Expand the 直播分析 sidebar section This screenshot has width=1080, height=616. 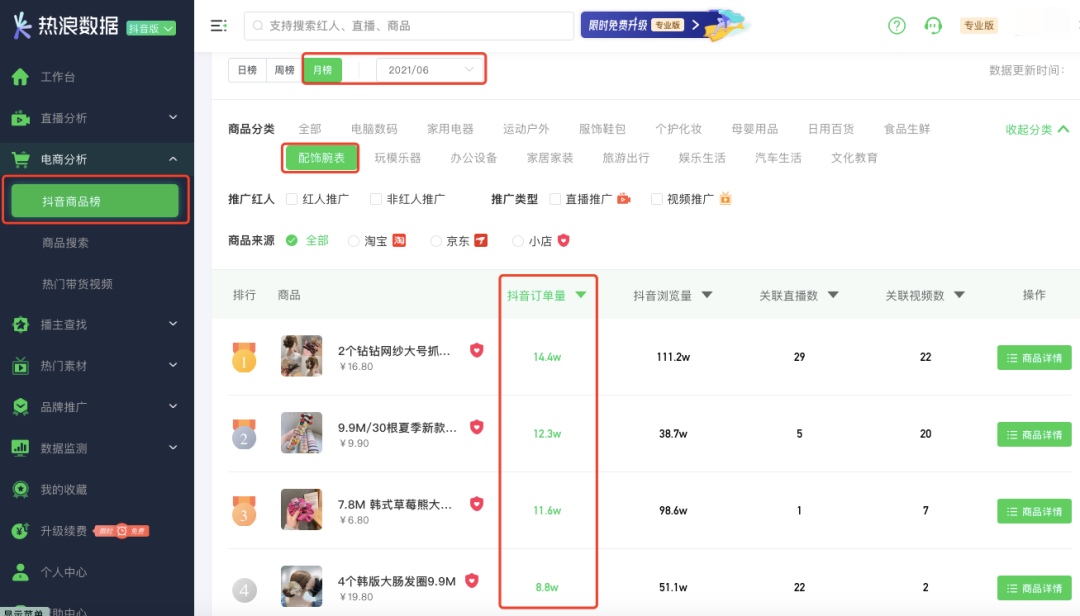pos(173,117)
